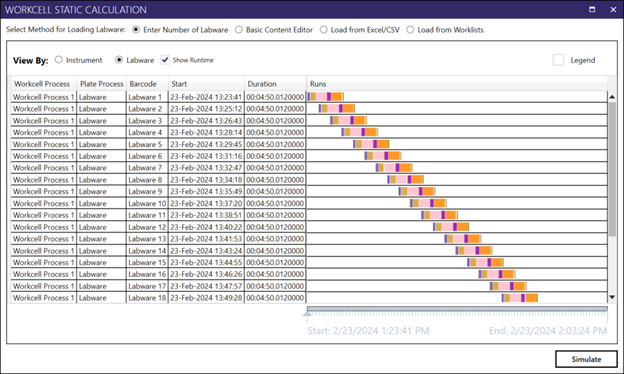
Task: Select the Labware 15 barcode cell
Action: 147,262
